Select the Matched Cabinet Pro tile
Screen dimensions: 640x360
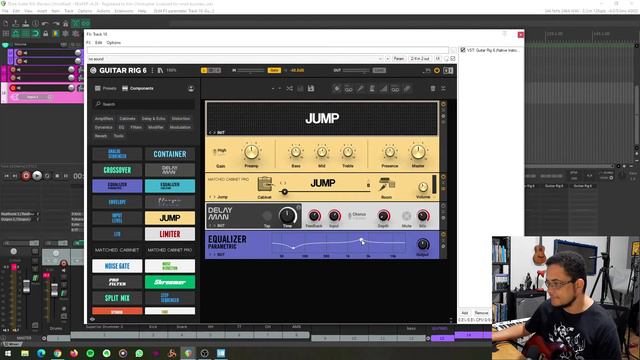[170, 250]
